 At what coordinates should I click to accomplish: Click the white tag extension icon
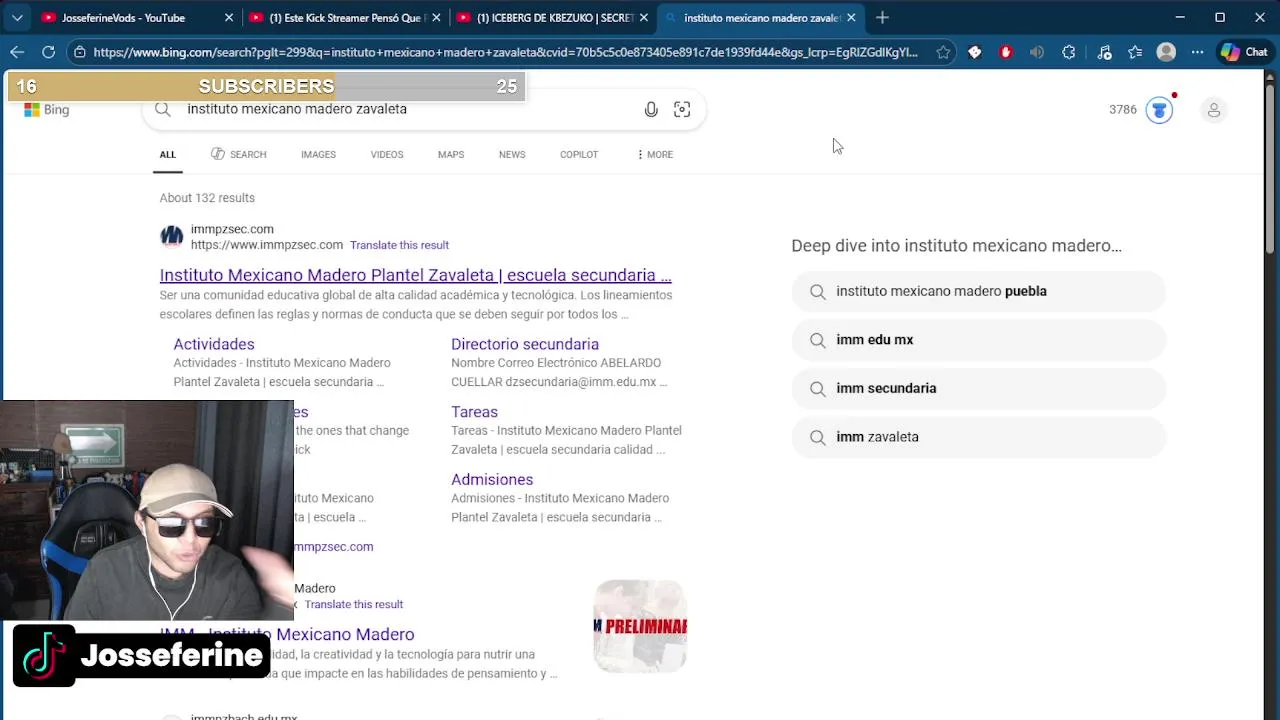point(975,52)
